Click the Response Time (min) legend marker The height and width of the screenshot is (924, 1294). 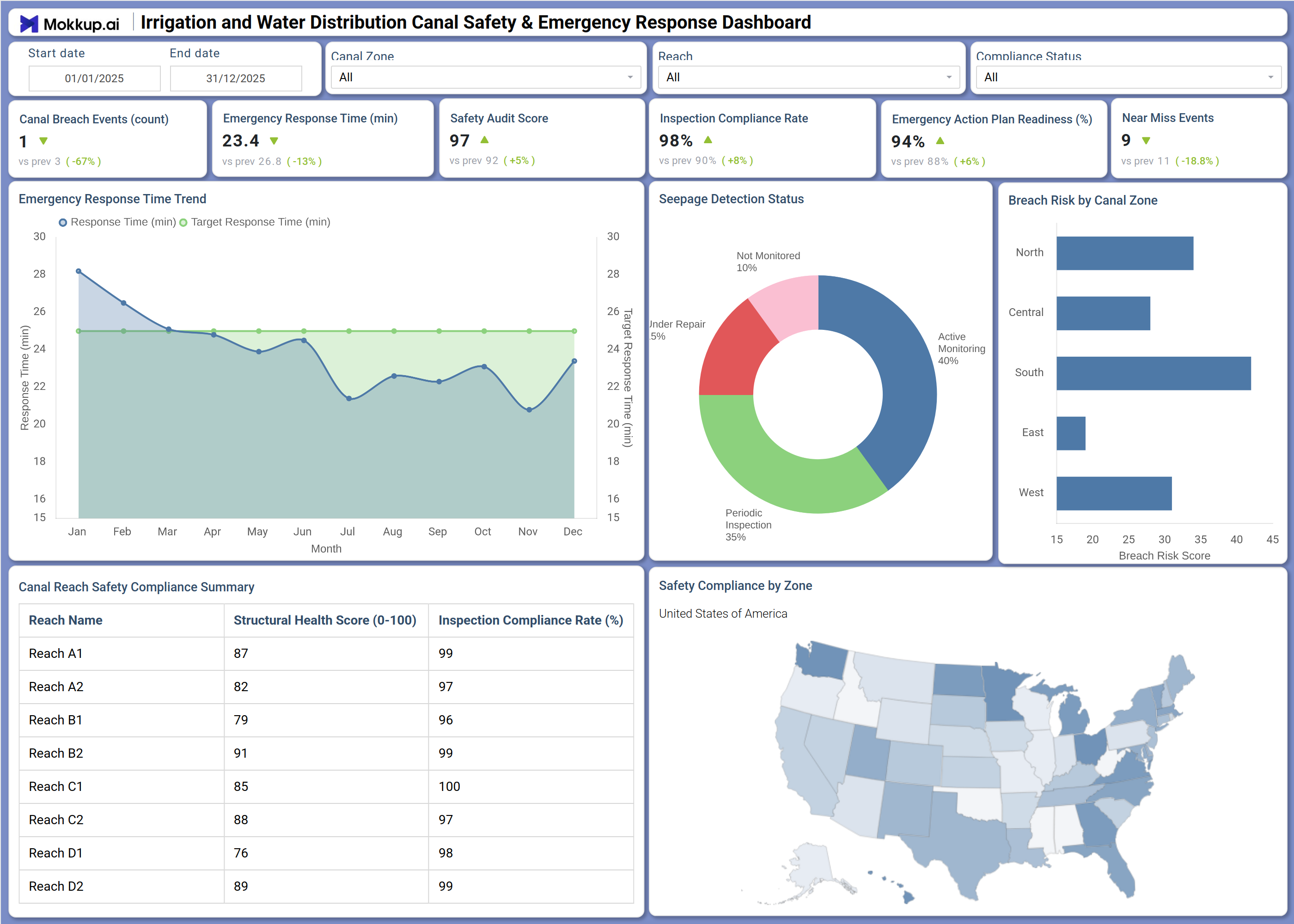click(63, 223)
